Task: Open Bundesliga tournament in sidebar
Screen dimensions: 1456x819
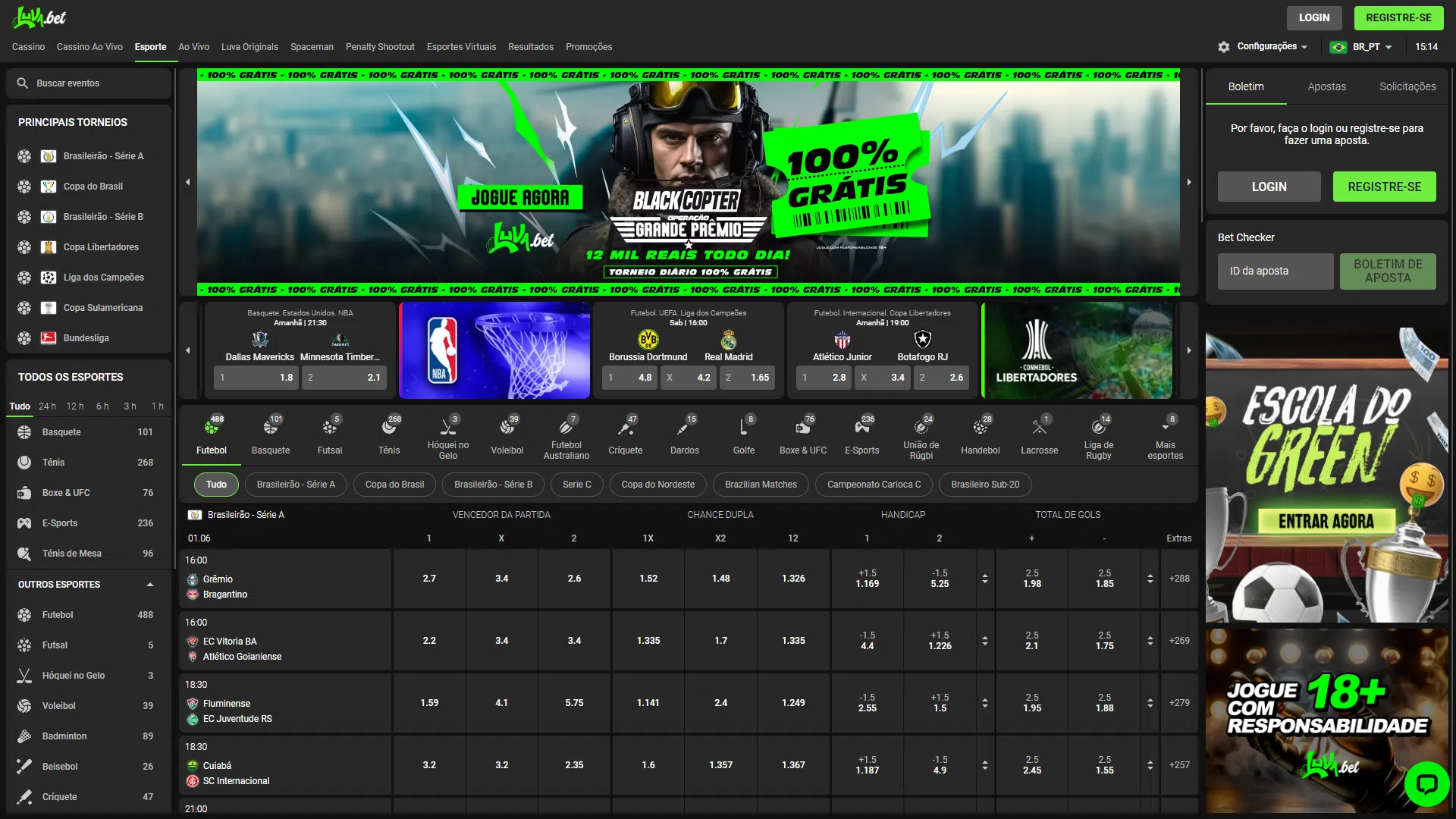Action: (88, 338)
